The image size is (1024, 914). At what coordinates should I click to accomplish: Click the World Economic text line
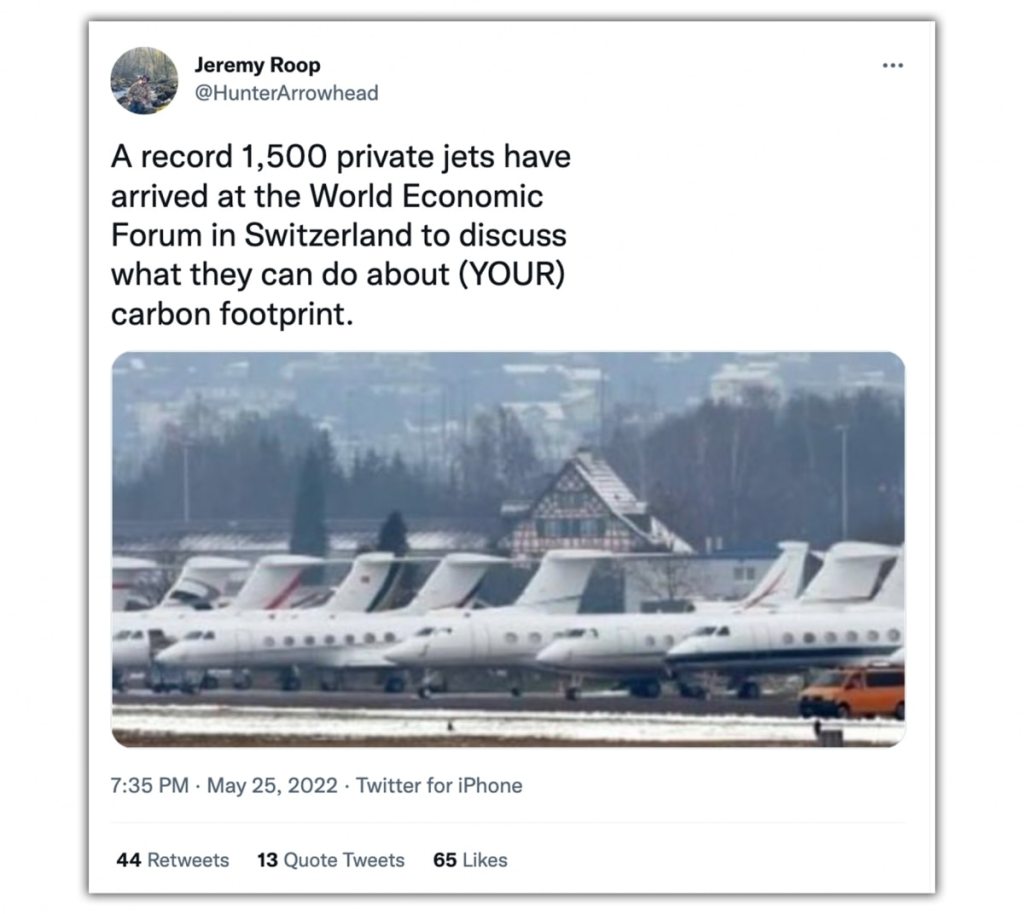pos(327,197)
